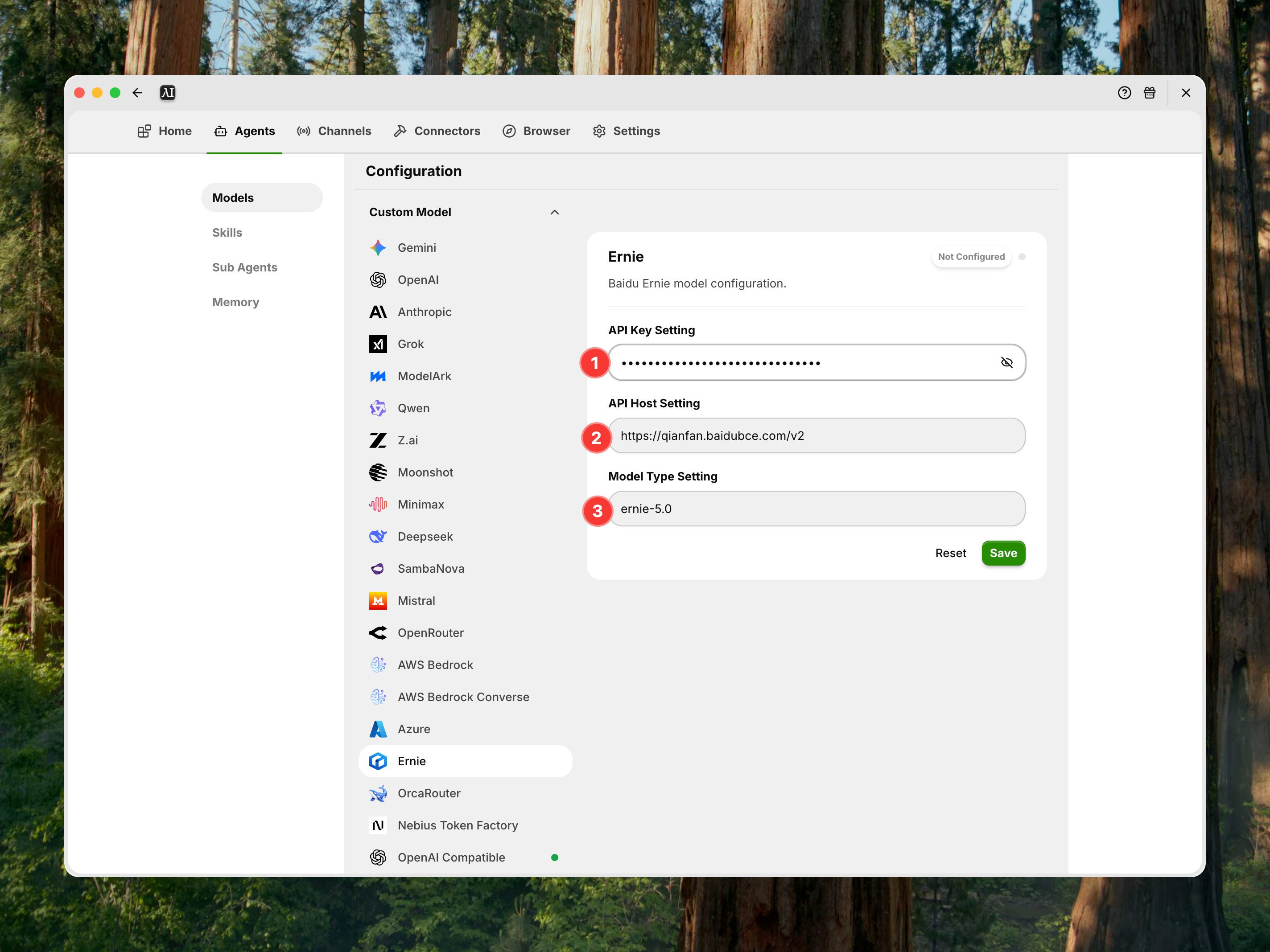The image size is (1270, 952).
Task: Collapse the Custom Model section
Action: pos(555,212)
